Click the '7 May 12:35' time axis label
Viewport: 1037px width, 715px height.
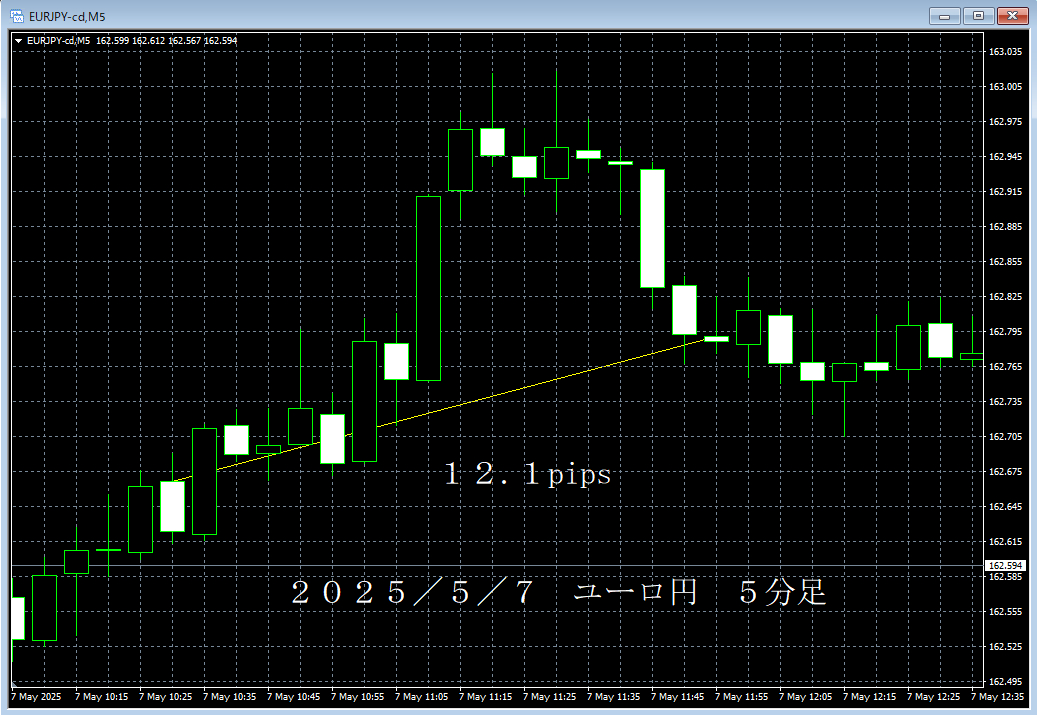click(998, 696)
